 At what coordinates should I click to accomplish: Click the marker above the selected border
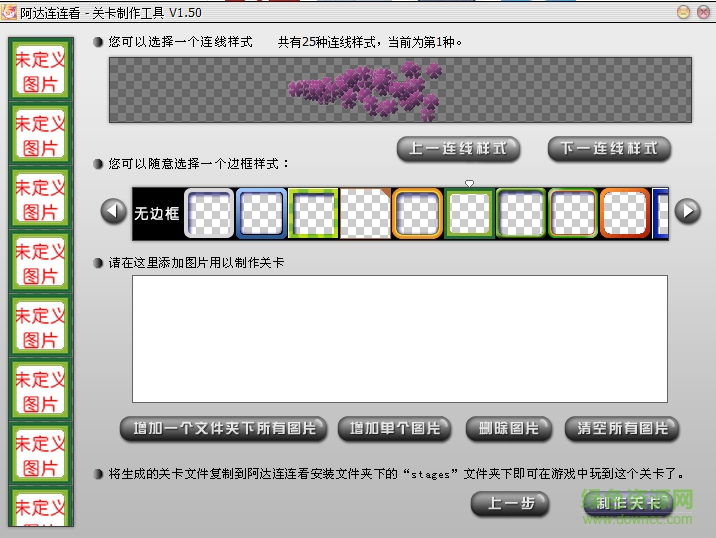(469, 183)
